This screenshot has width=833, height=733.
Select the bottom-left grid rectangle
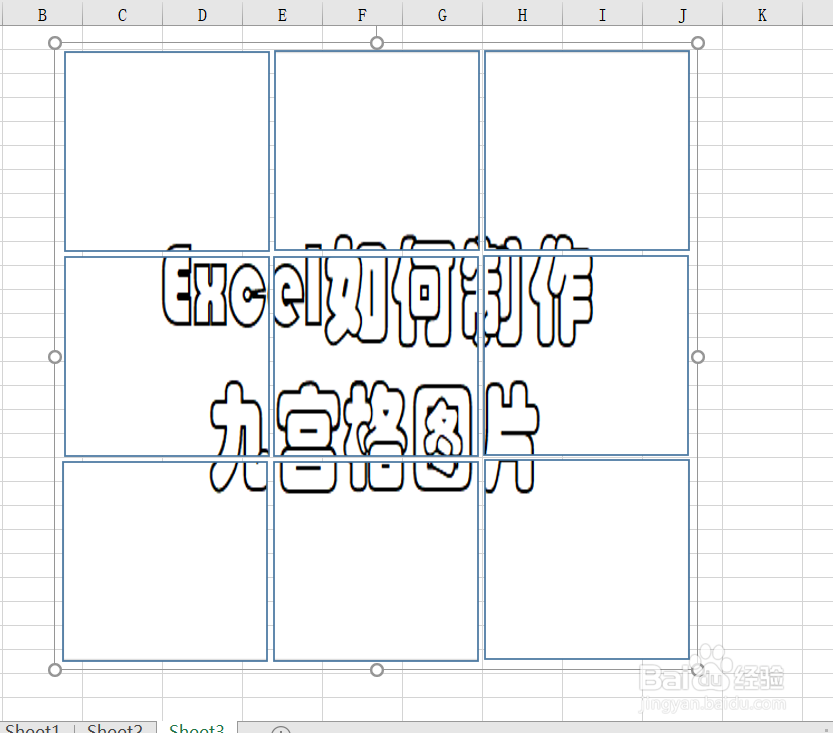(x=165, y=561)
